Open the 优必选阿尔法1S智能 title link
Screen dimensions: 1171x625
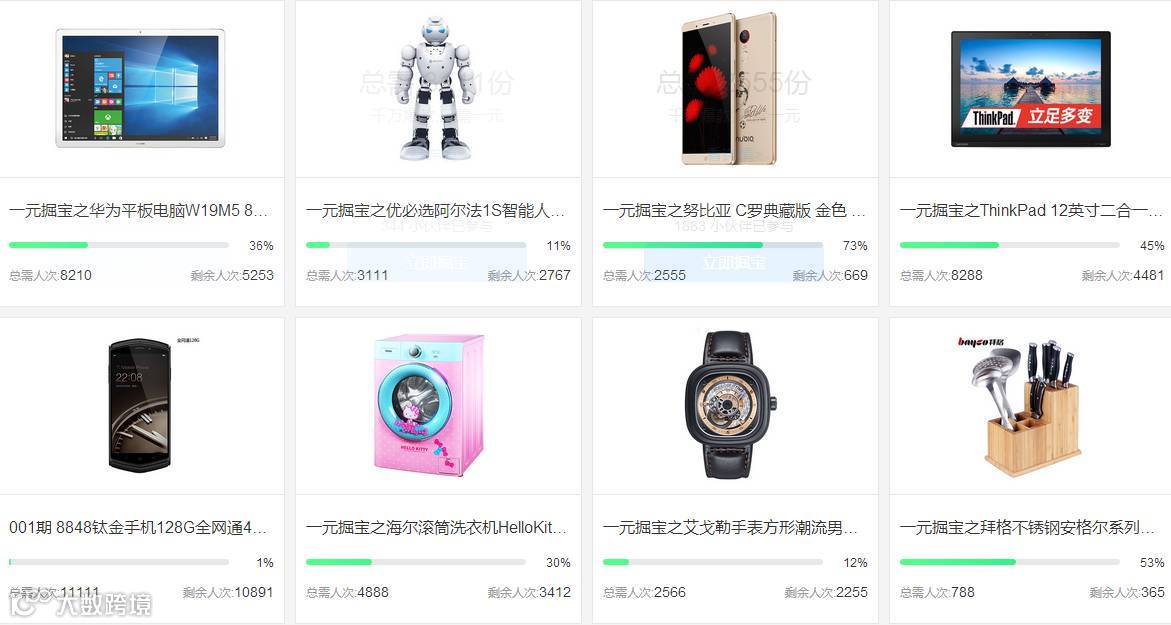[x=435, y=211]
